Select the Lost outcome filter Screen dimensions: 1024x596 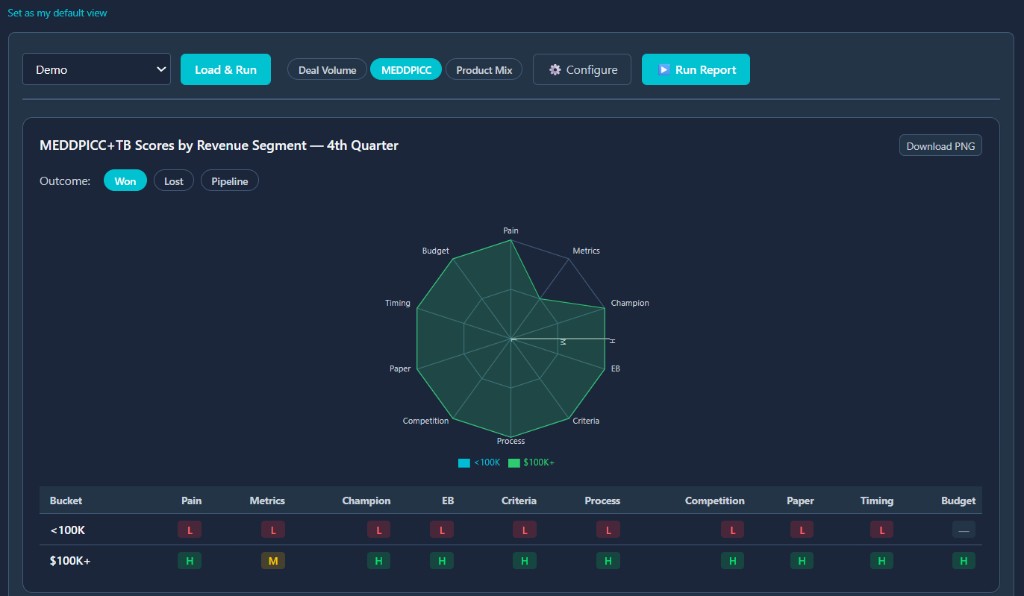[x=174, y=181]
